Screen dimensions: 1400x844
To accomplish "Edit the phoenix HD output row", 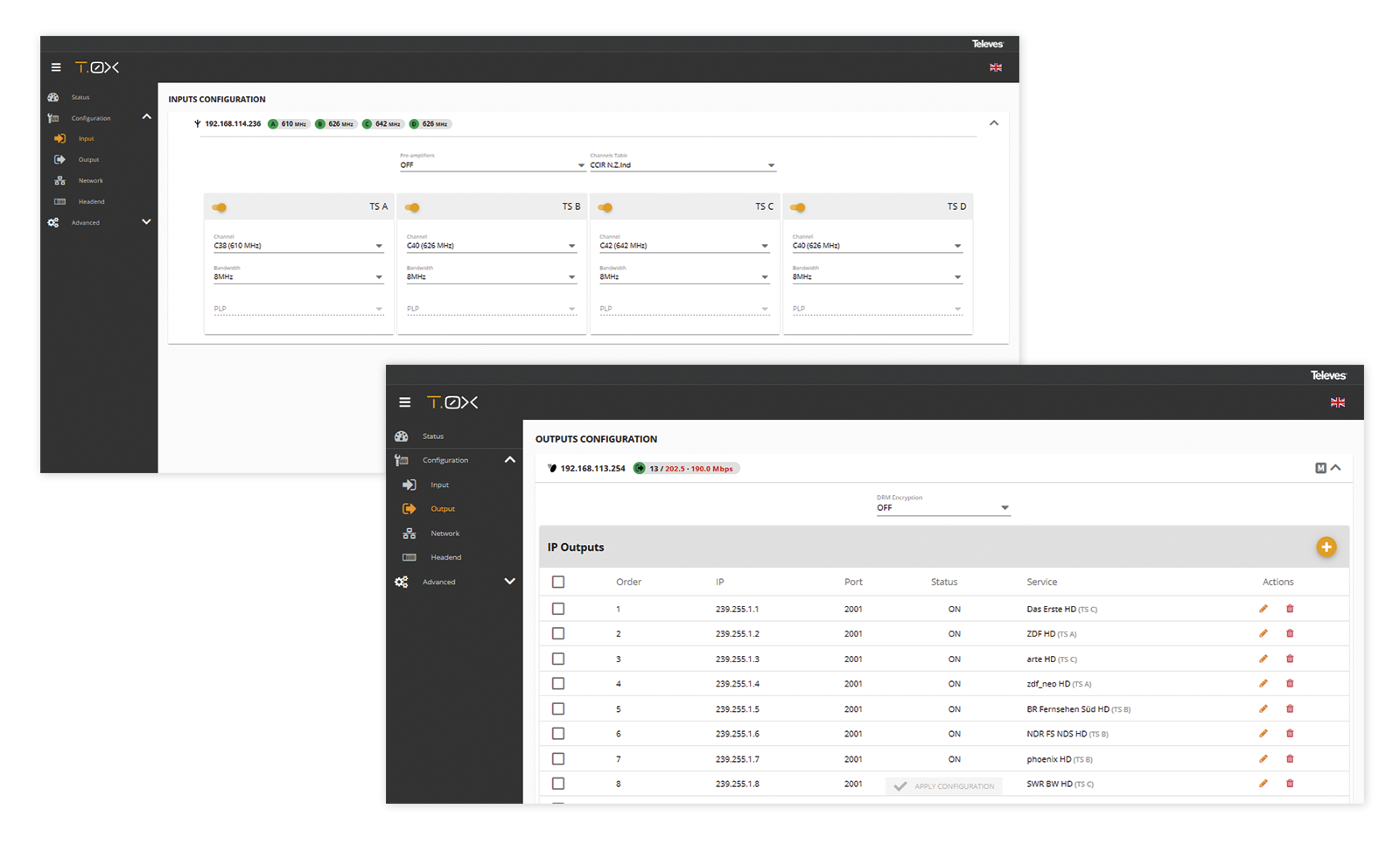I will [1263, 758].
